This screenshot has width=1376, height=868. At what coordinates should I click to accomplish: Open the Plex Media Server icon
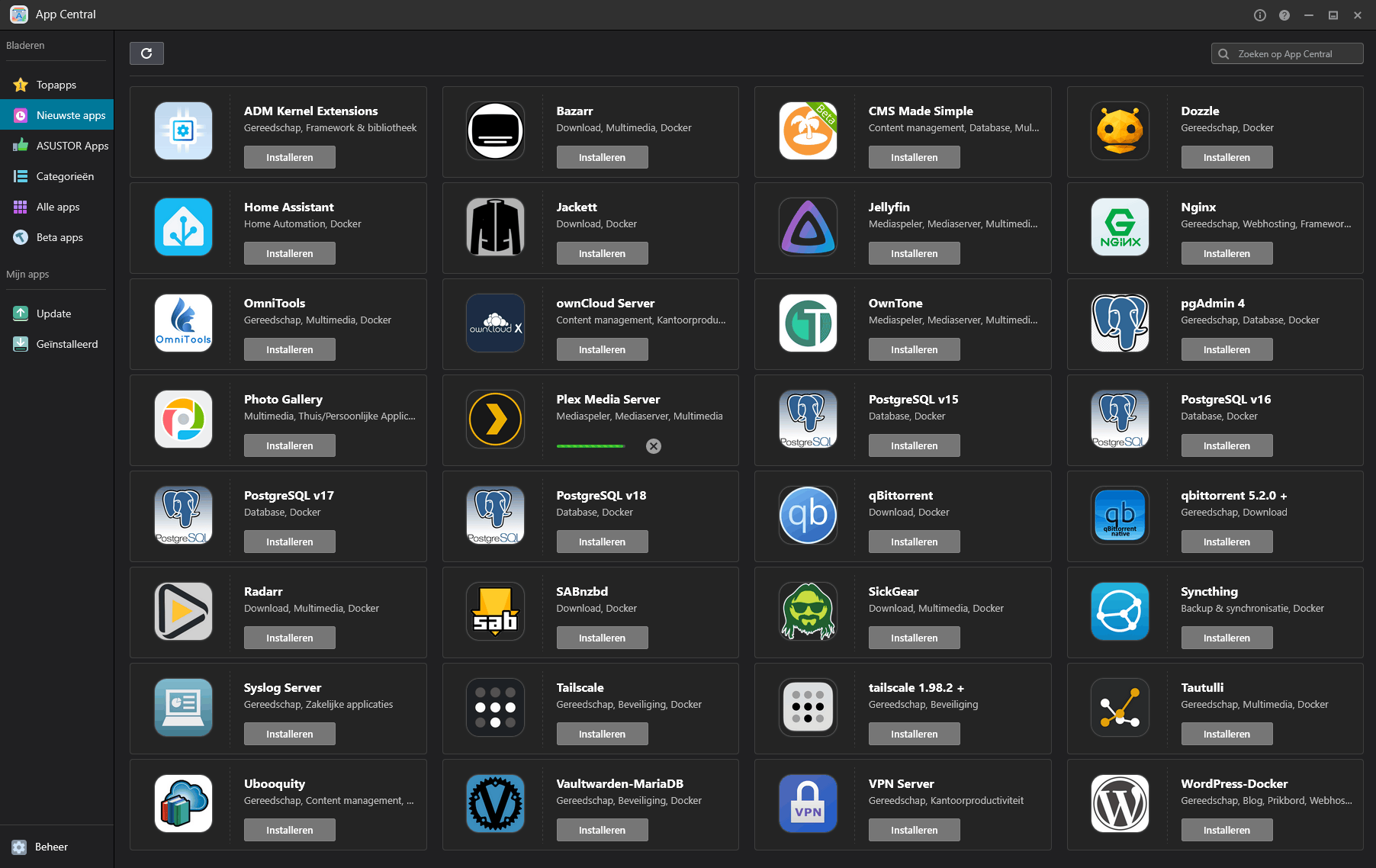click(495, 420)
